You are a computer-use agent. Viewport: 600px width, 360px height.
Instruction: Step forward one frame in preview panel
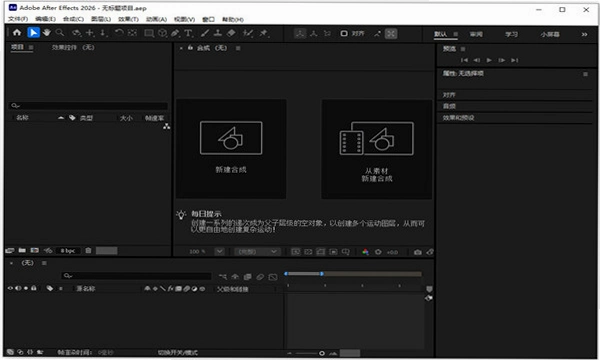[x=502, y=60]
